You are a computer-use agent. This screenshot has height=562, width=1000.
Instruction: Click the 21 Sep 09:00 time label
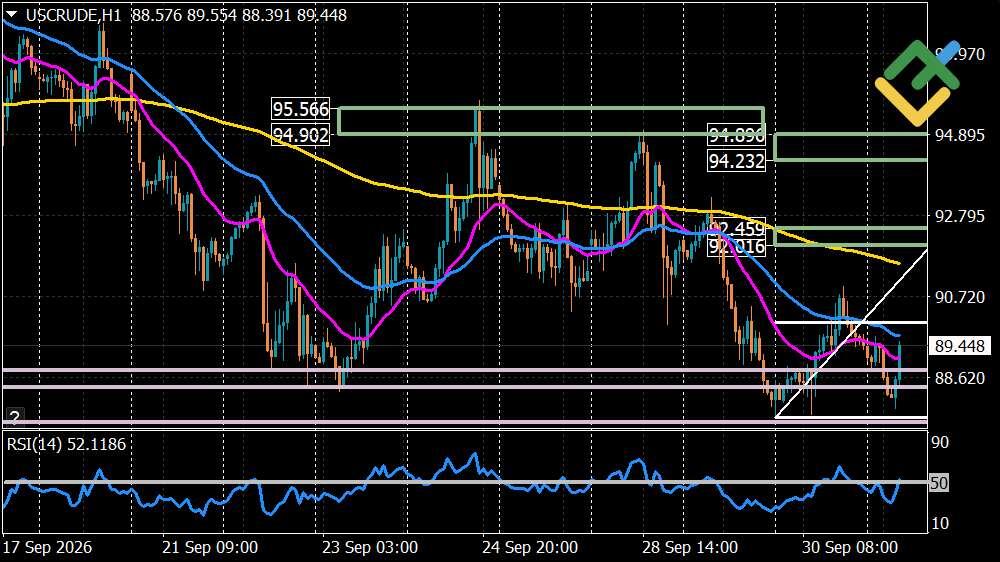coord(210,547)
